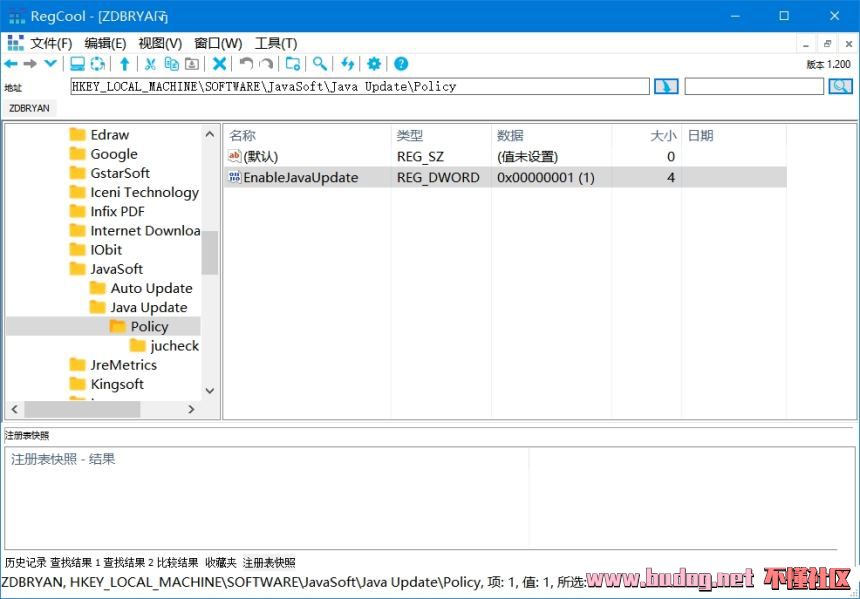The height and width of the screenshot is (599, 860).
Task: Open the 文件(F) menu
Action: (x=51, y=43)
